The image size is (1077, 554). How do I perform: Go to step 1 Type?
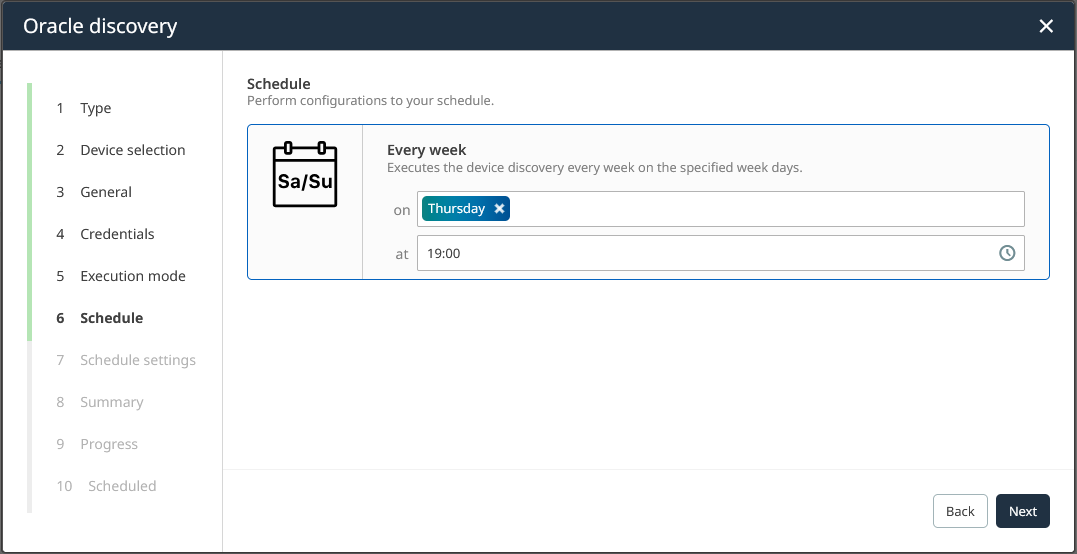[95, 108]
